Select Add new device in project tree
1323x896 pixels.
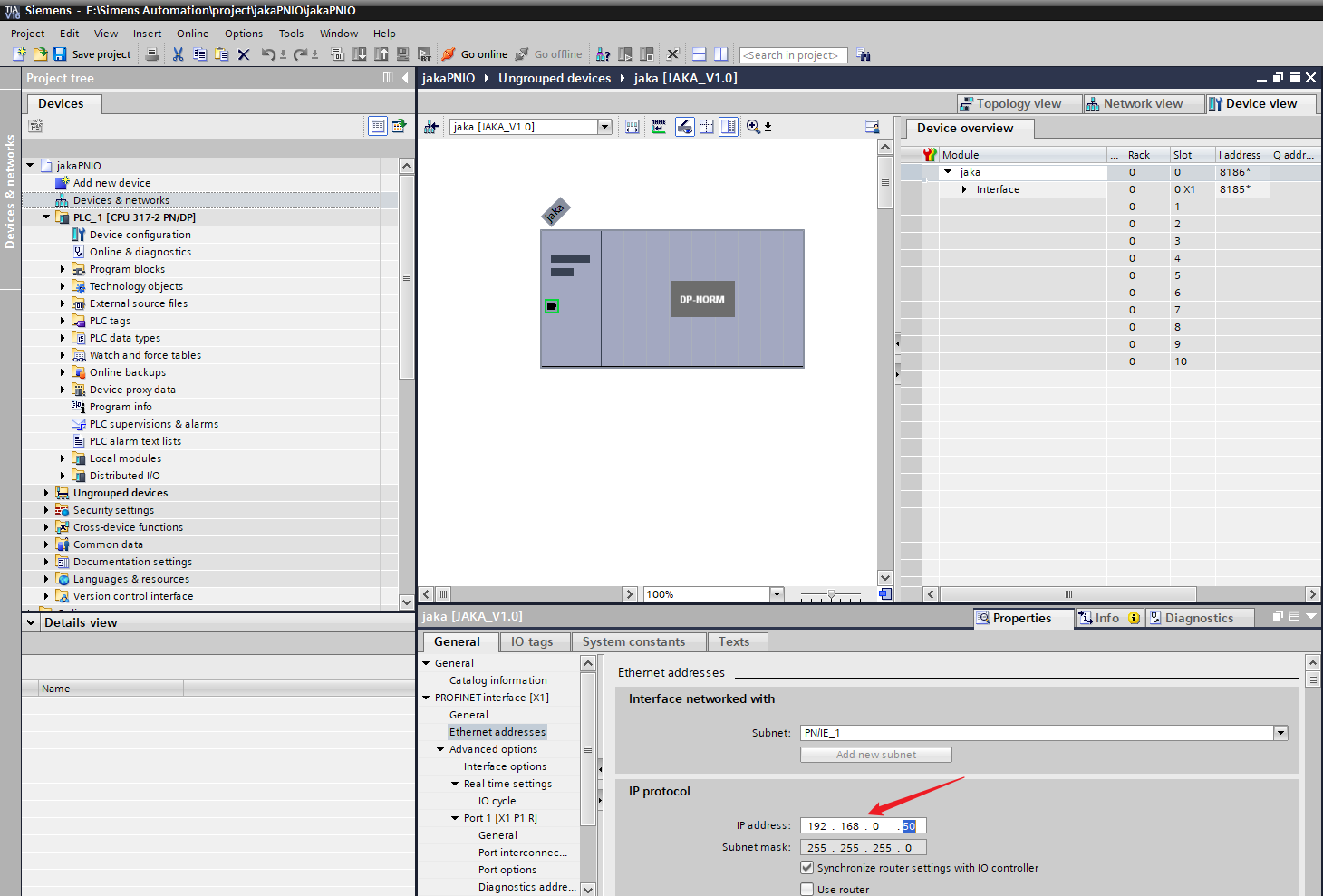111,183
